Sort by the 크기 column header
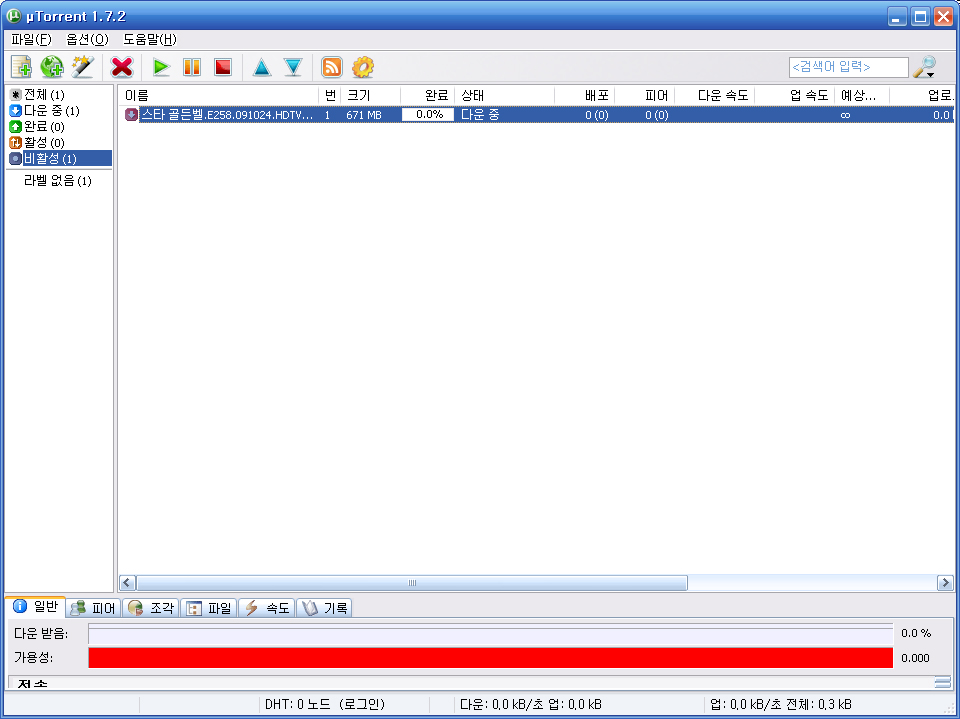This screenshot has height=719, width=960. (370, 95)
